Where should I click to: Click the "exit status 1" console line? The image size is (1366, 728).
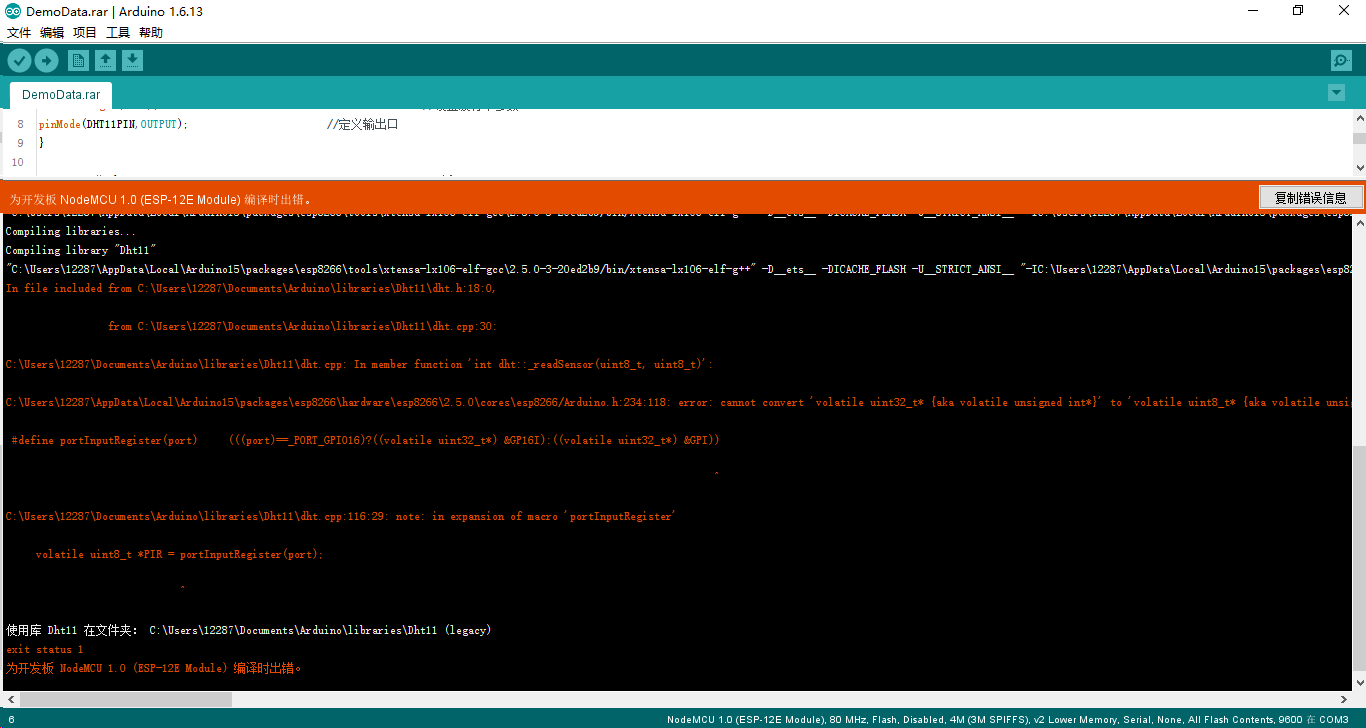coord(45,650)
